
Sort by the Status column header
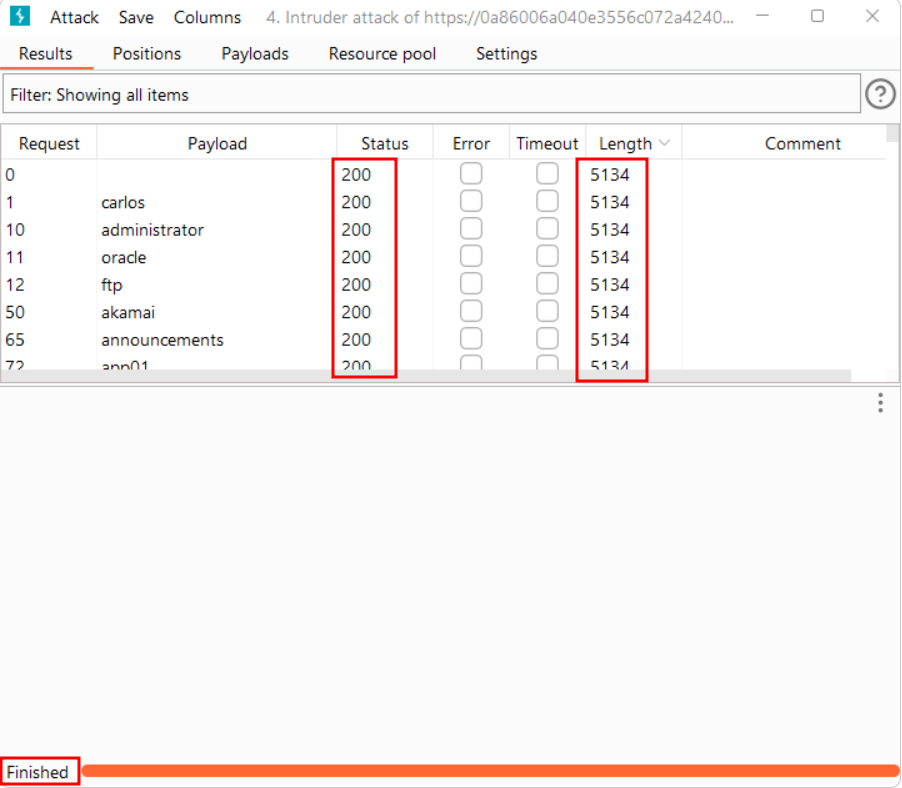[384, 143]
